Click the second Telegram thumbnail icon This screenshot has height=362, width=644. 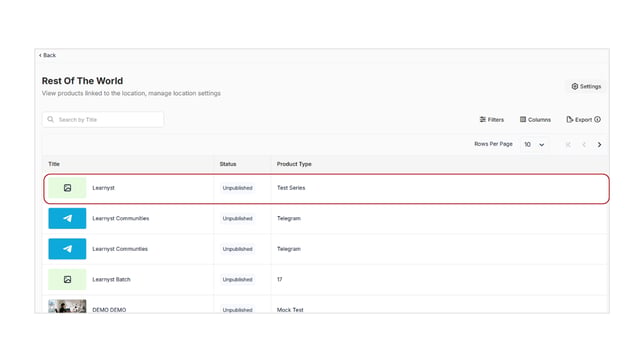[x=67, y=249]
